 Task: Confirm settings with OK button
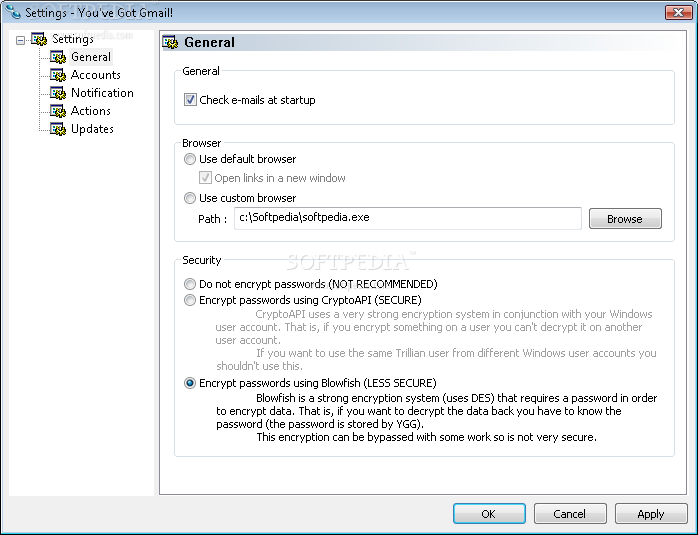point(489,514)
